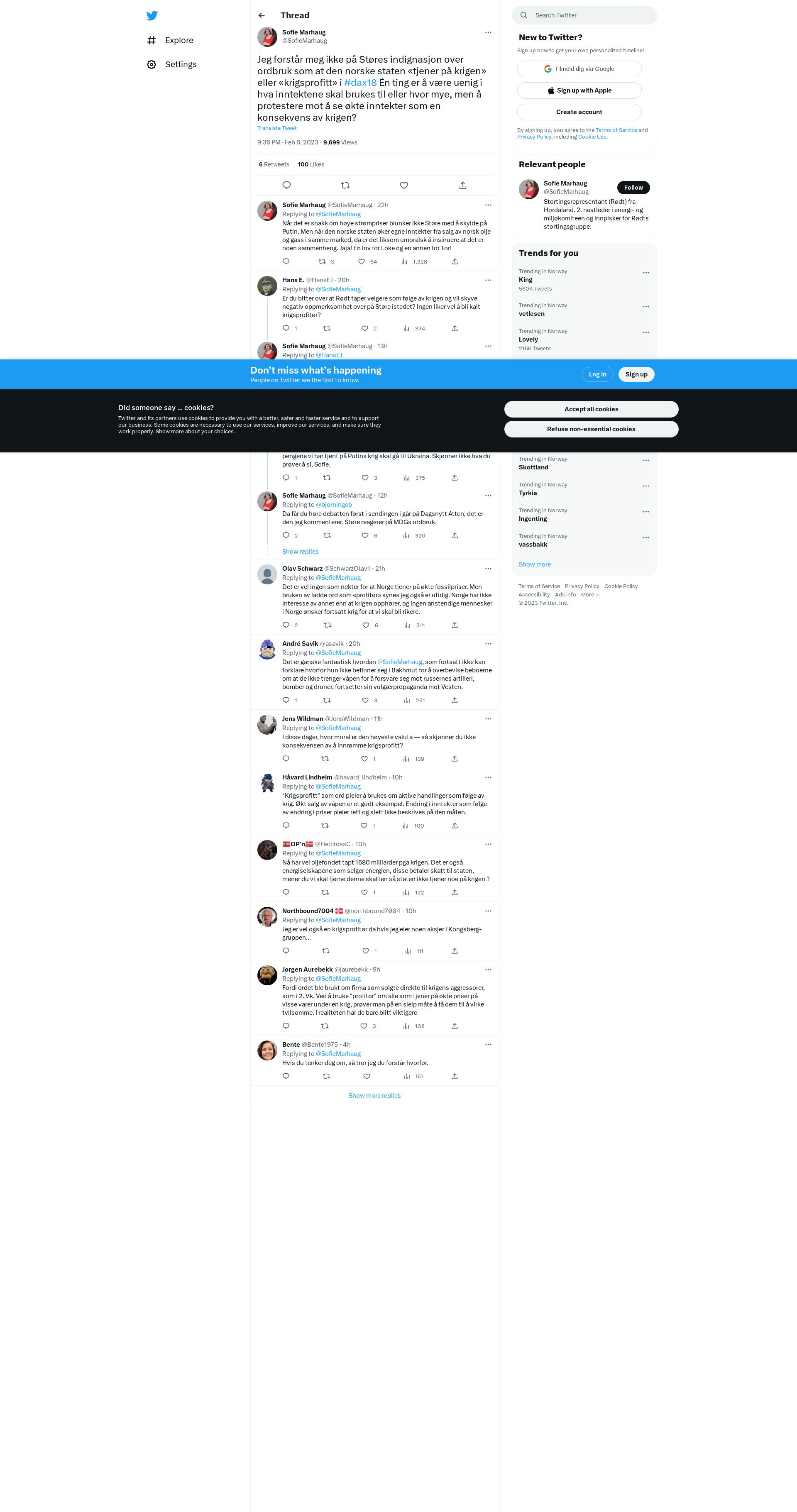
Task: Open options for Tyrkia trend
Action: 645,486
